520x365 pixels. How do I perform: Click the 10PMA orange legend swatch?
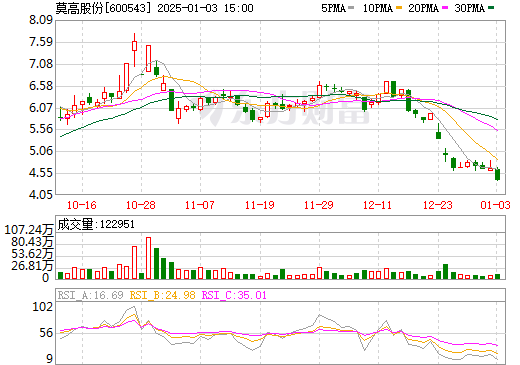coord(399,8)
